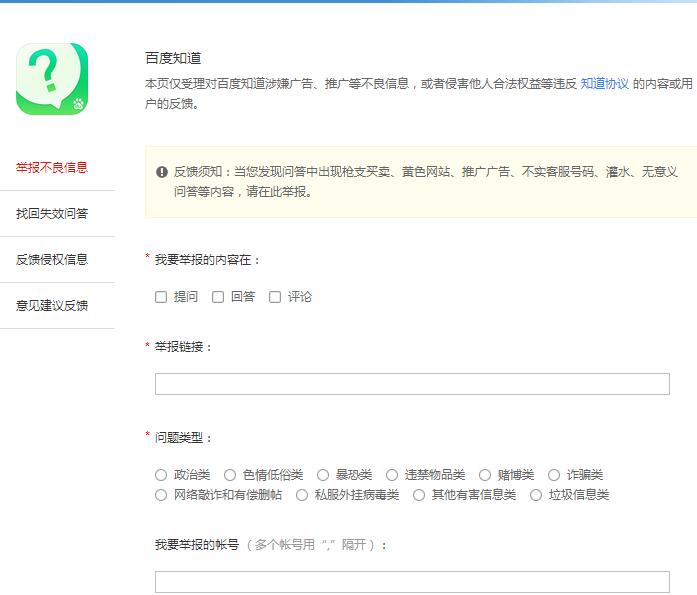697x595 pixels.
Task: Click the 问题类型 label
Action: [x=183, y=438]
